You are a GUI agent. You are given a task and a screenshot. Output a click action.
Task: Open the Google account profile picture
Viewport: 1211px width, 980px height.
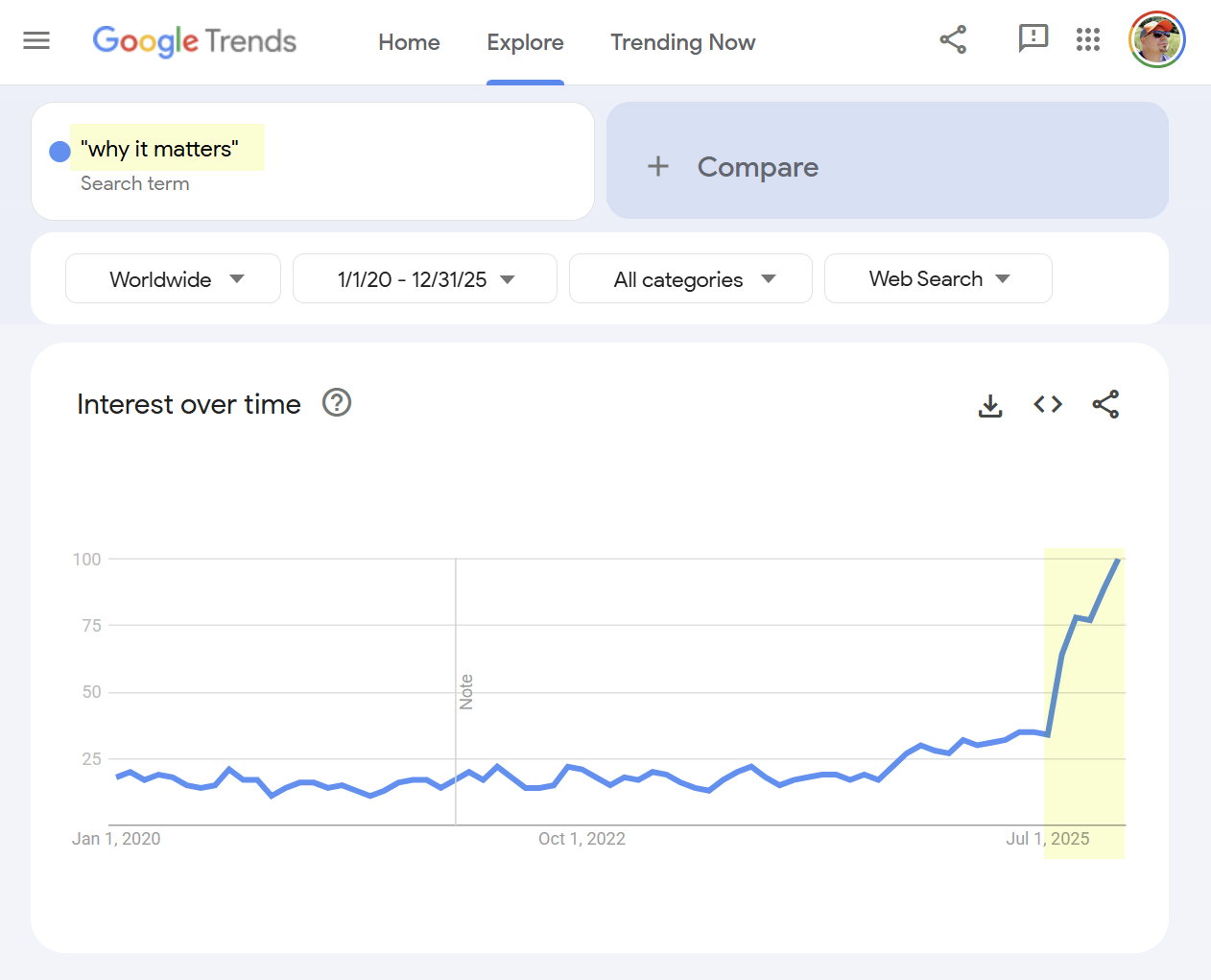coord(1156,39)
